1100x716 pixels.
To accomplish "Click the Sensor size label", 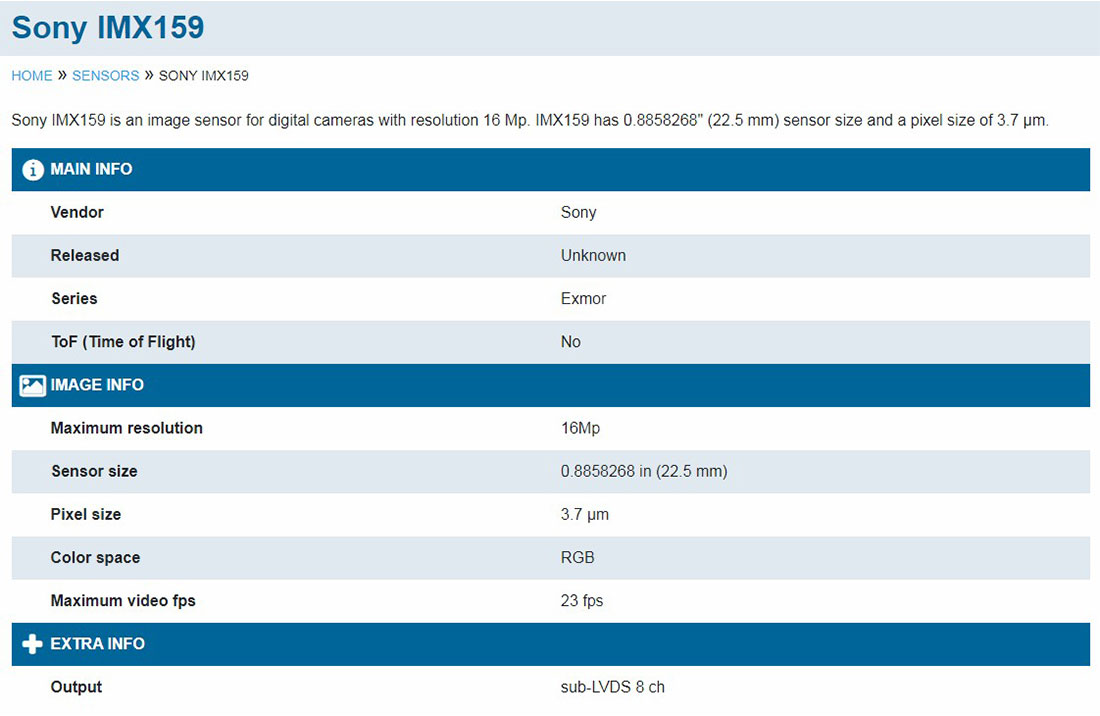I will (94, 471).
